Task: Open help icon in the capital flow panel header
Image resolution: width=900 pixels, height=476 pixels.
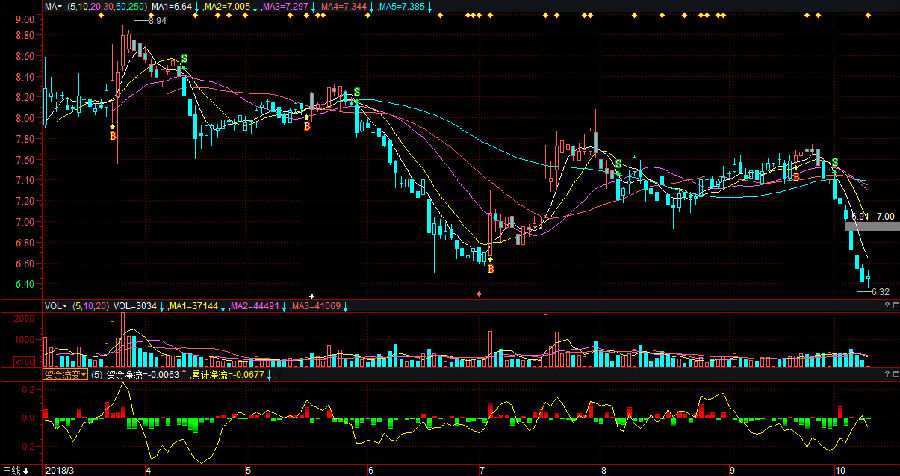Action: [887, 375]
